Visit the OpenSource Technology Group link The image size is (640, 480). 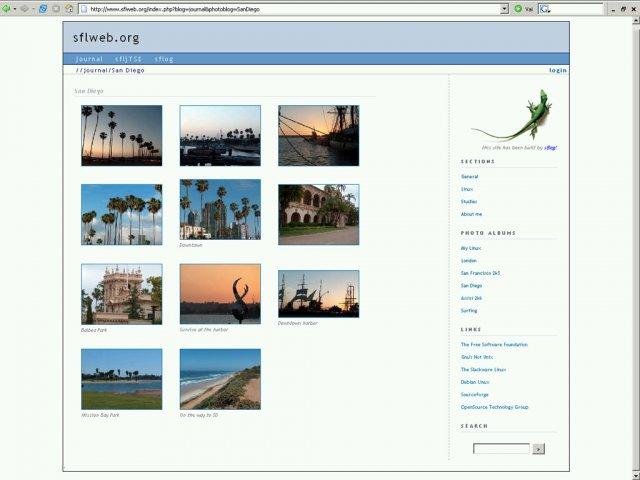pyautogui.click(x=495, y=407)
